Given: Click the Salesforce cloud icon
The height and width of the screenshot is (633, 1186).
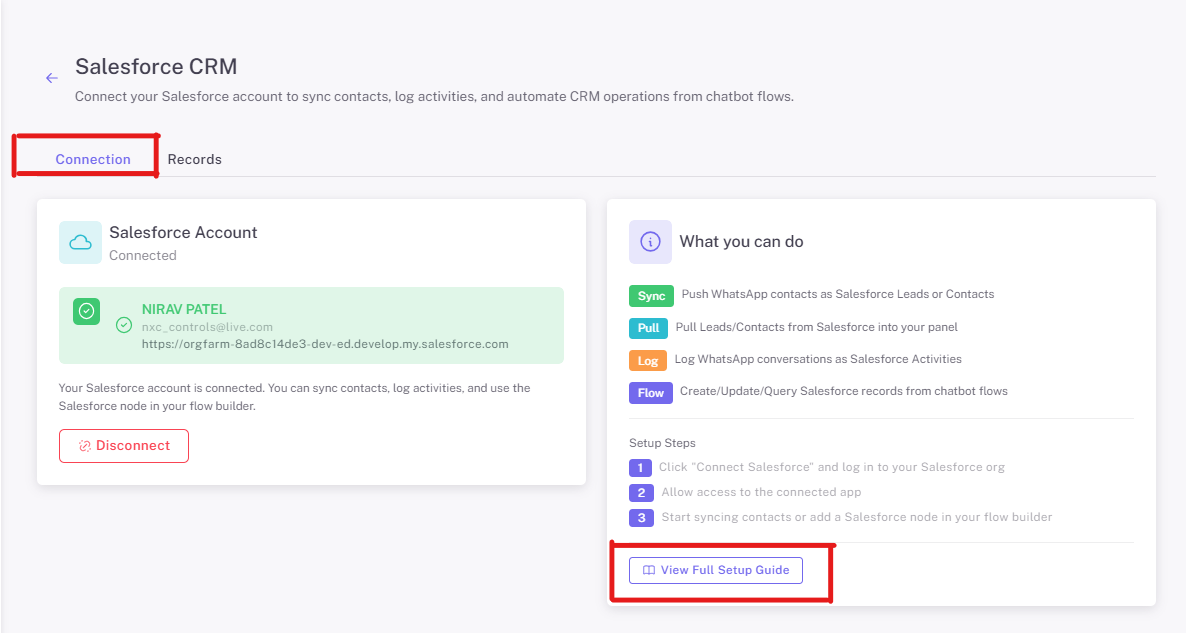Looking at the screenshot, I should (80, 243).
